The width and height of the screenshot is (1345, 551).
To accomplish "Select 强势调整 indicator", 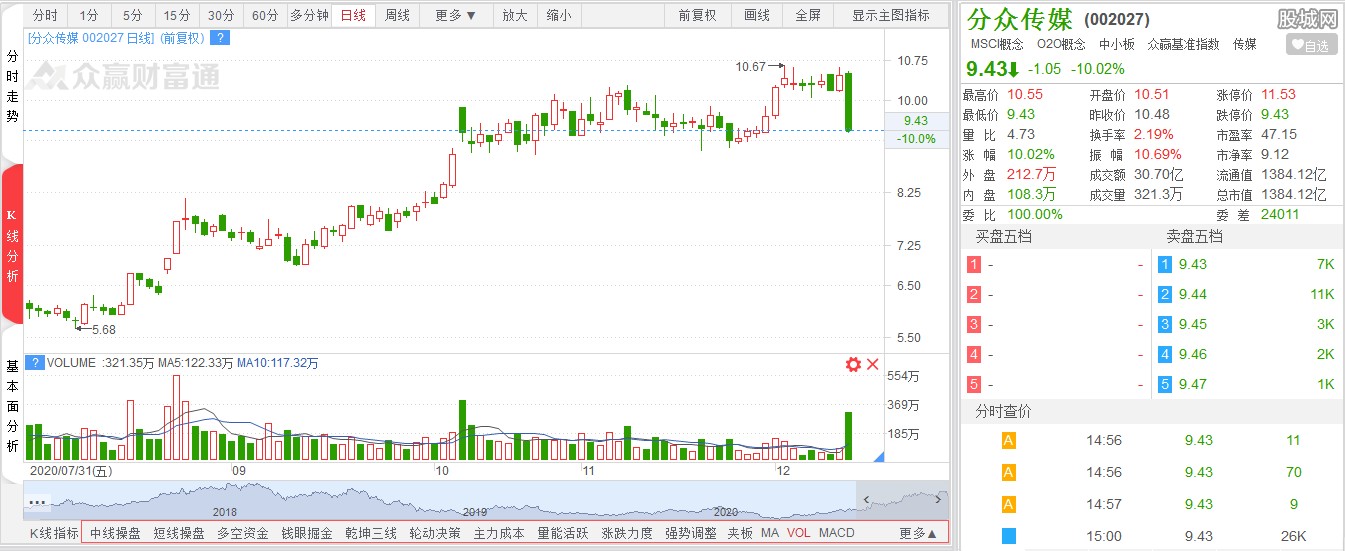I will (x=691, y=533).
